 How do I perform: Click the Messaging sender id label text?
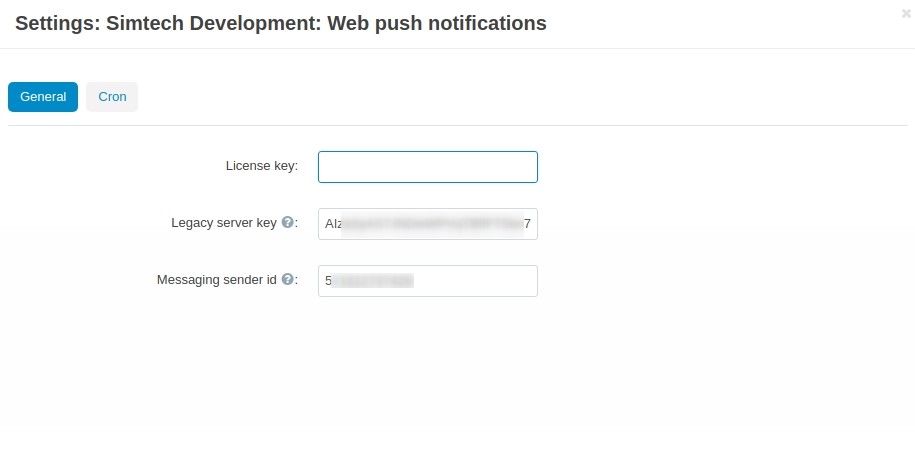[216, 280]
